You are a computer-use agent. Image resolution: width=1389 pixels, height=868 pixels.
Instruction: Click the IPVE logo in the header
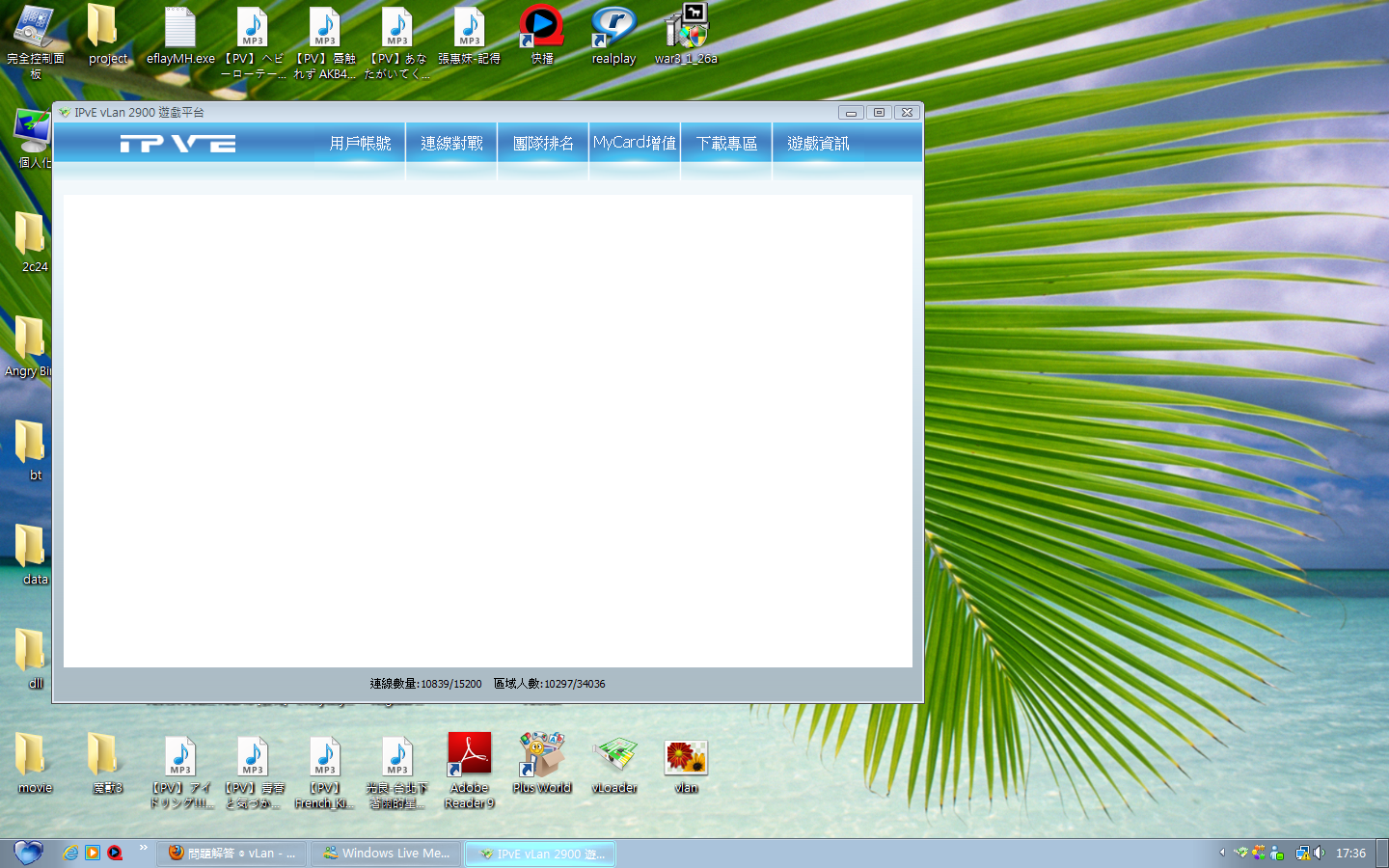(x=178, y=144)
